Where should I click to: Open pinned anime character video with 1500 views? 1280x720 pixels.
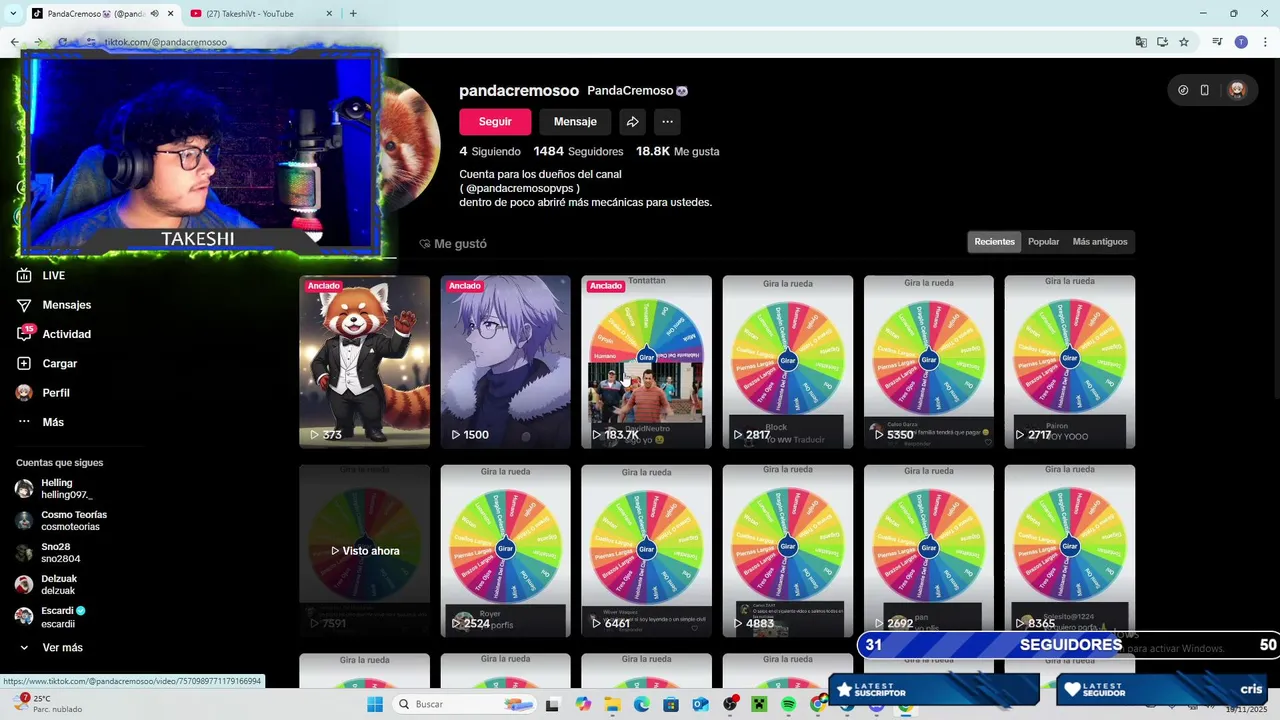point(505,361)
